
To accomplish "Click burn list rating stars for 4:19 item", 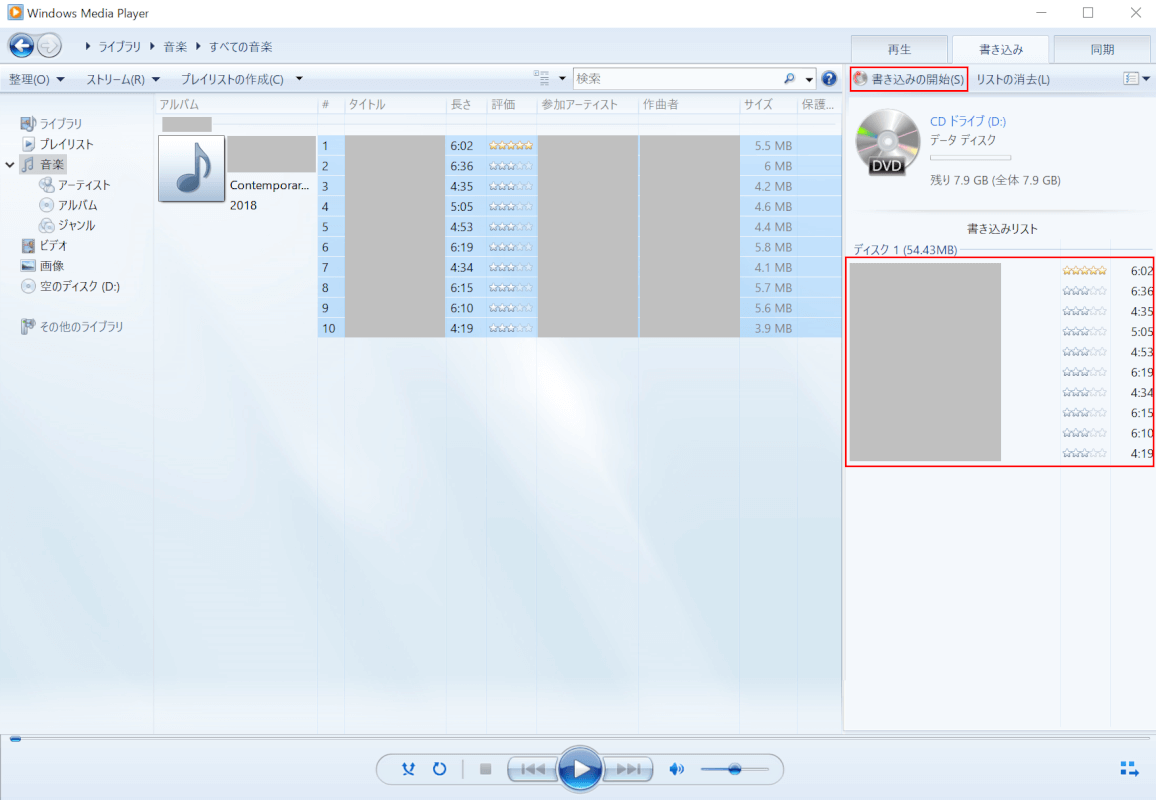I will pos(1084,453).
